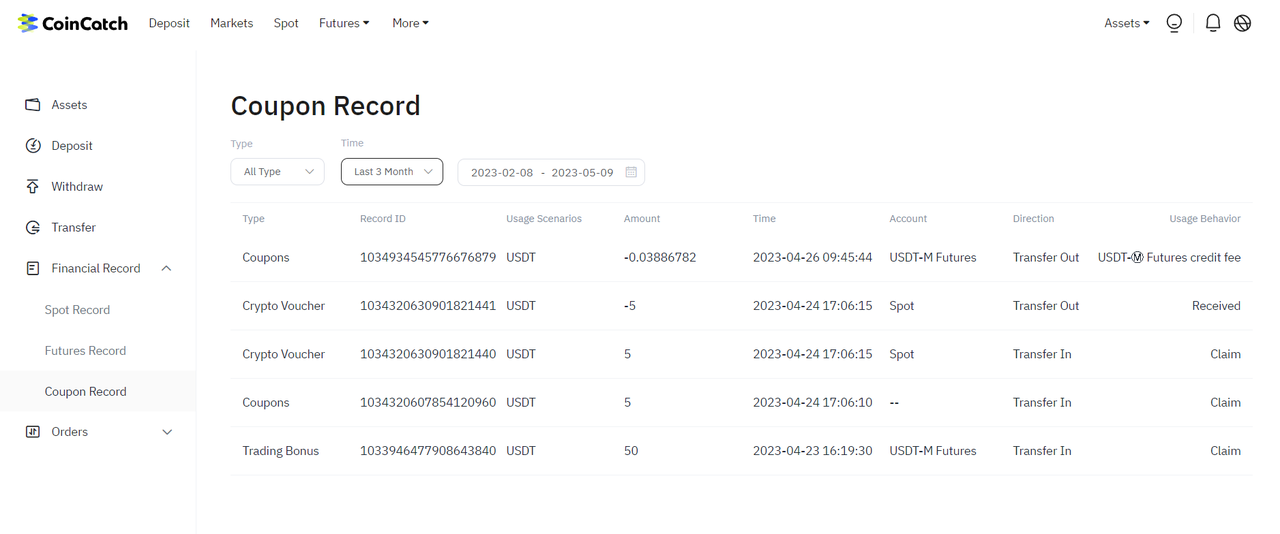Click the Transfer icon in sidebar

coord(33,228)
